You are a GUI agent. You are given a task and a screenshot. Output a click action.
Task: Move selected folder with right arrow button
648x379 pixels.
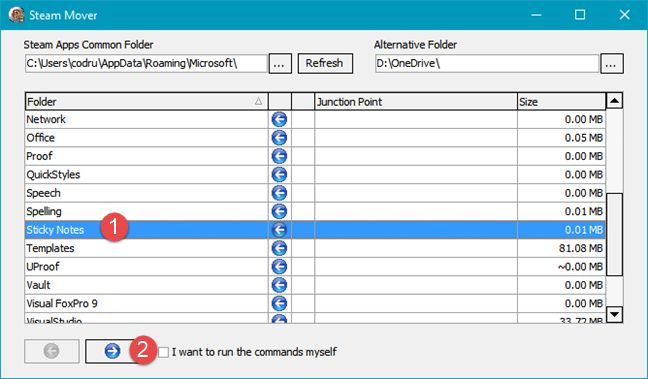pos(112,351)
